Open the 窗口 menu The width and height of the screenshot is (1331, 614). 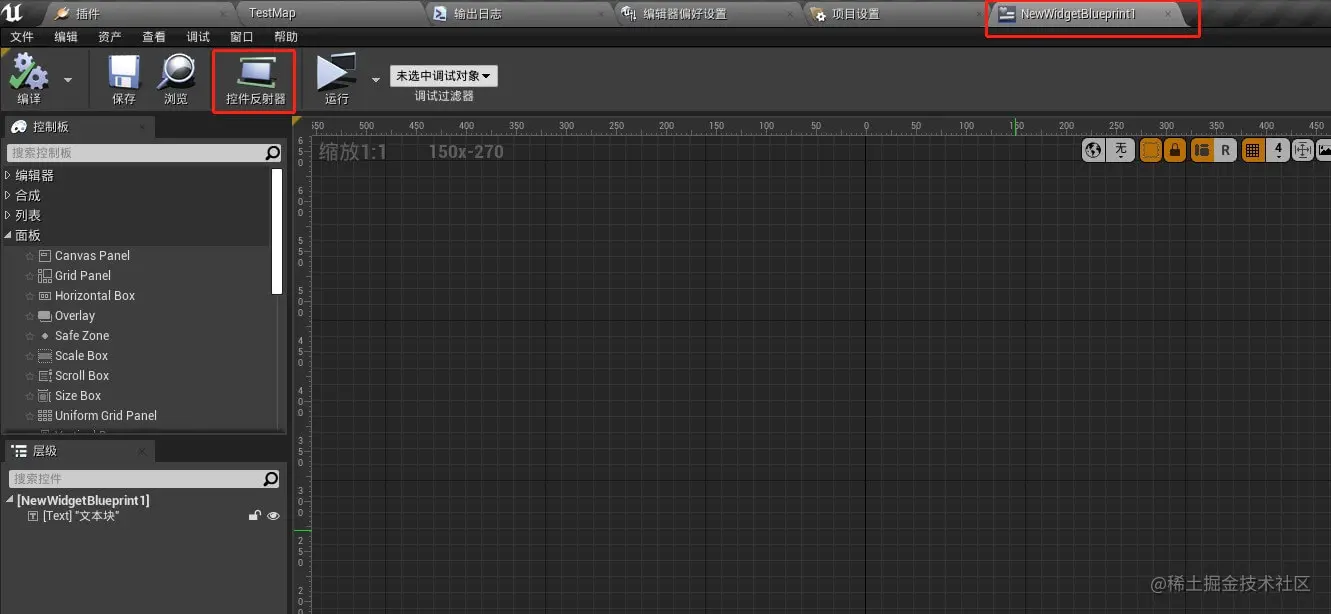point(242,37)
